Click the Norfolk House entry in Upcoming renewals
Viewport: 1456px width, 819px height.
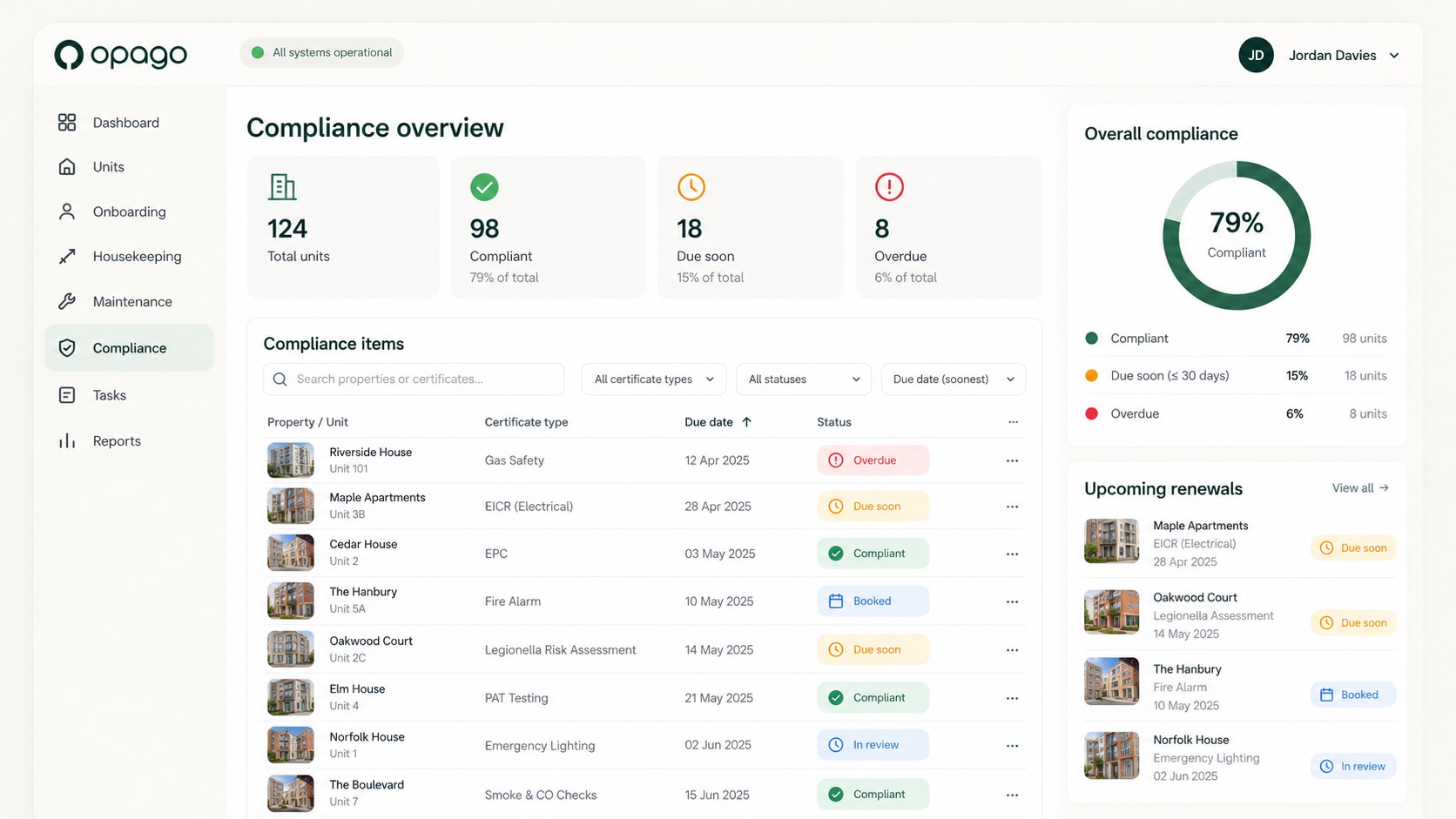tap(1240, 757)
